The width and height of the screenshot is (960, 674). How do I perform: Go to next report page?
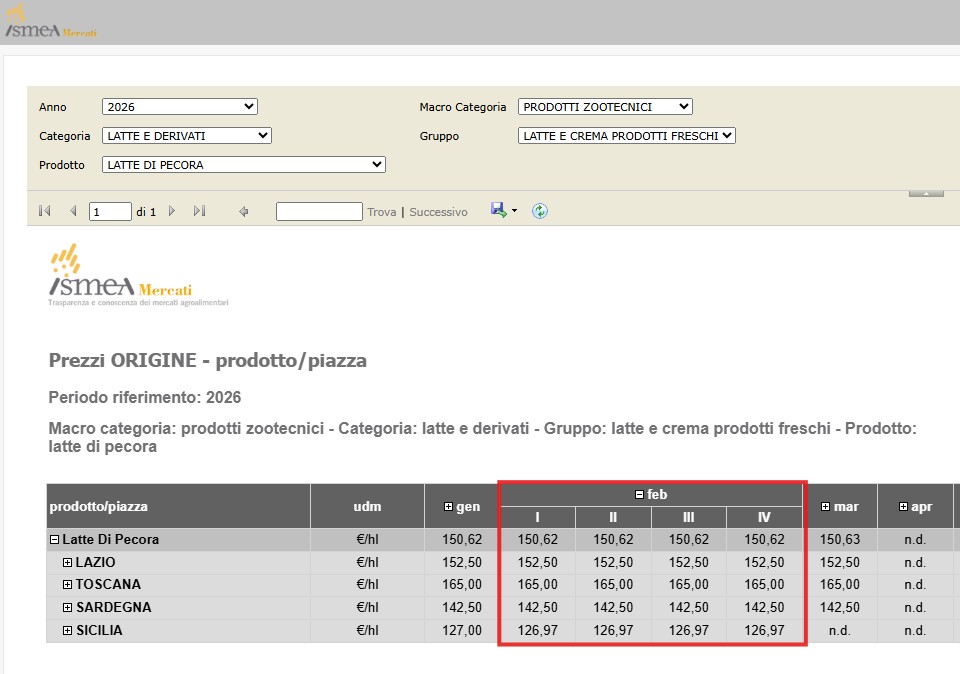171,211
